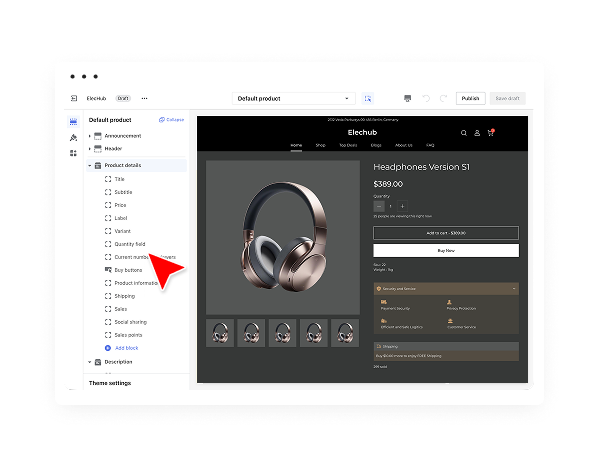Open the sections panel icon in left rail

click(74, 121)
